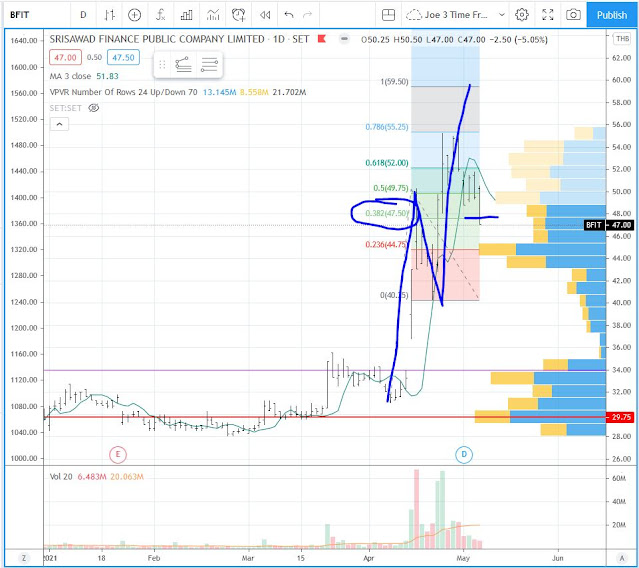Select the 1(59.50) Fibonacci level label
Image resolution: width=639 pixels, height=568 pixels.
[394, 82]
